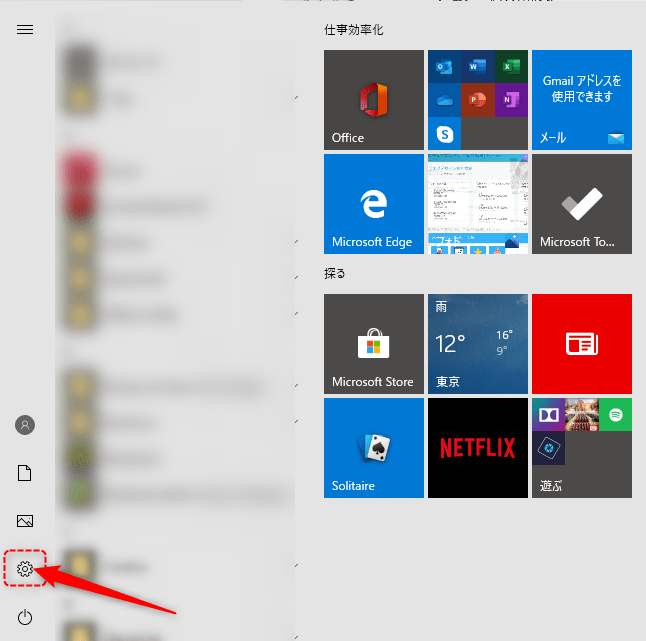This screenshot has height=641, width=646.
Task: Open the Solitaire tile
Action: point(374,448)
